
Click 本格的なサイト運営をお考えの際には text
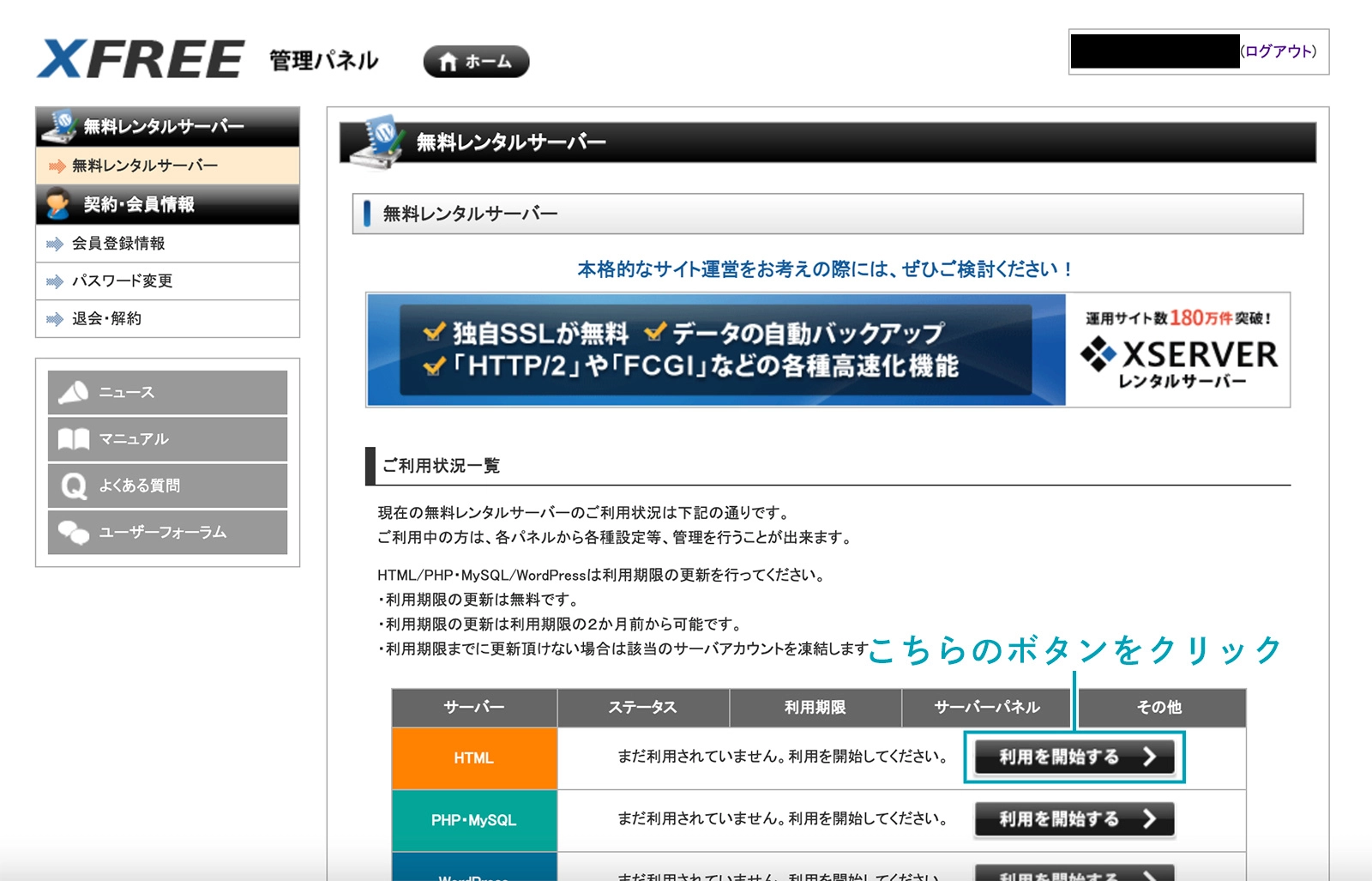tap(825, 269)
